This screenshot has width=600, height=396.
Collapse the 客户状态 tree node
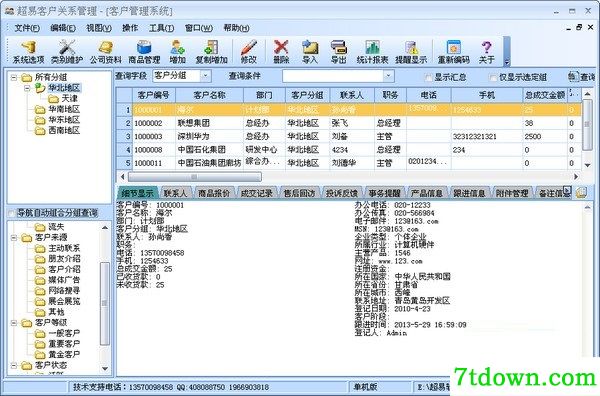tap(14, 365)
